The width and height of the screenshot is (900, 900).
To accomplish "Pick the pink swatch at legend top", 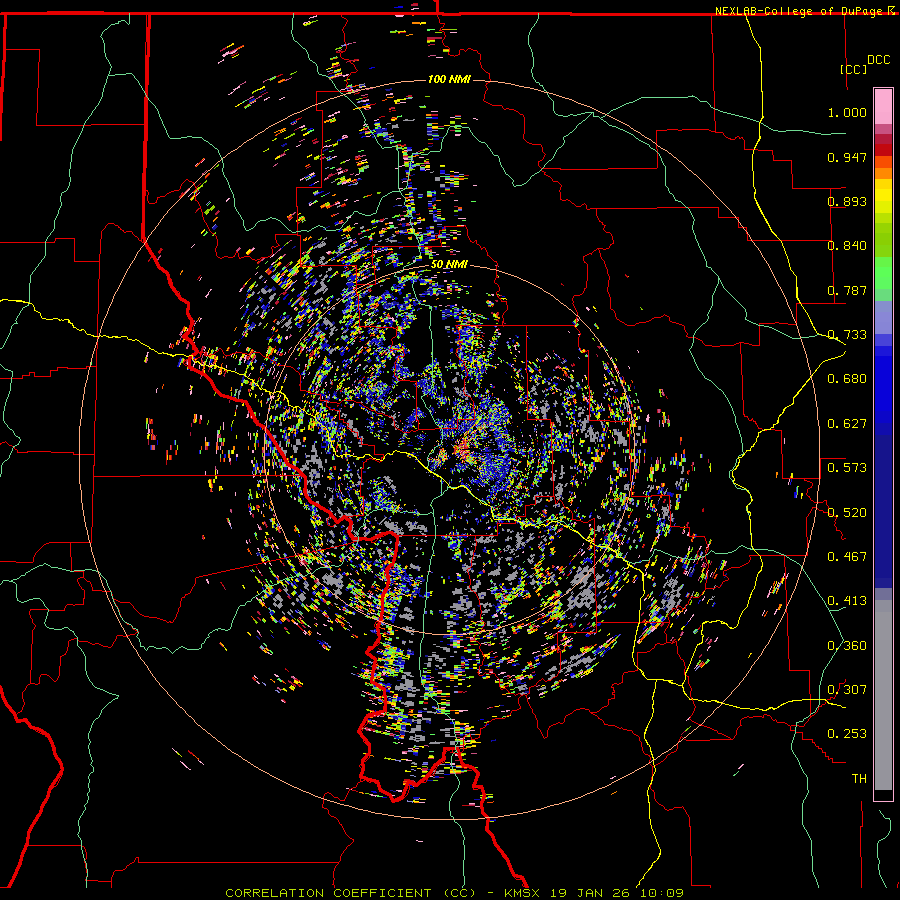I will pyautogui.click(x=883, y=107).
